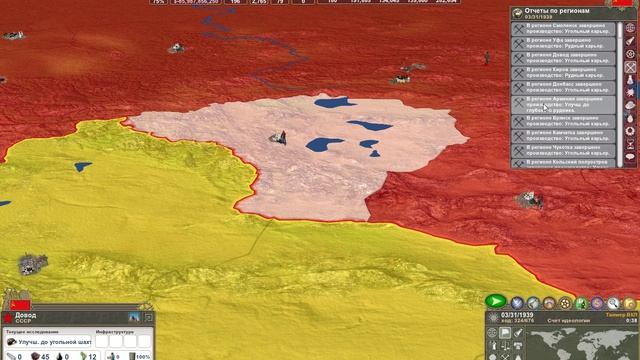The width and height of the screenshot is (640, 360).
Task: Click the Брянск coal quarry report
Action: 563,122
